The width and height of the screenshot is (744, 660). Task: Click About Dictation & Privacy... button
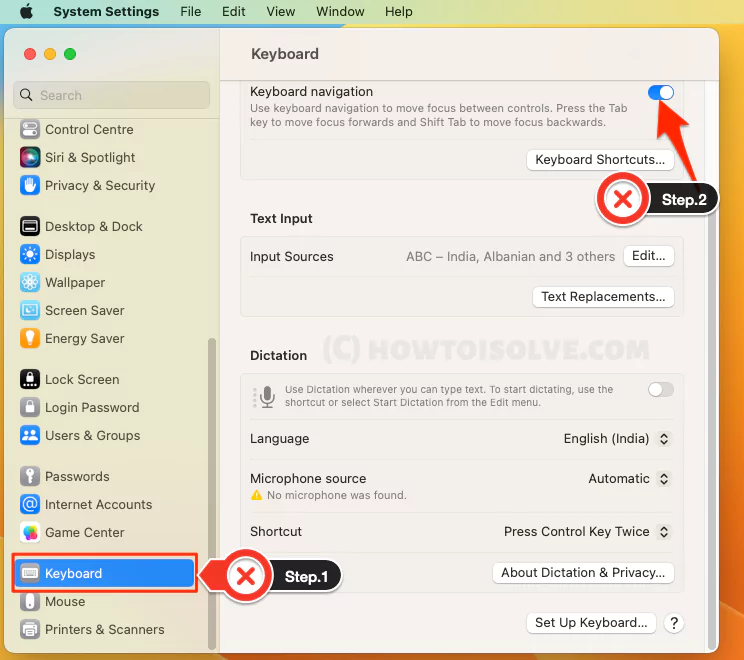pyautogui.click(x=583, y=573)
